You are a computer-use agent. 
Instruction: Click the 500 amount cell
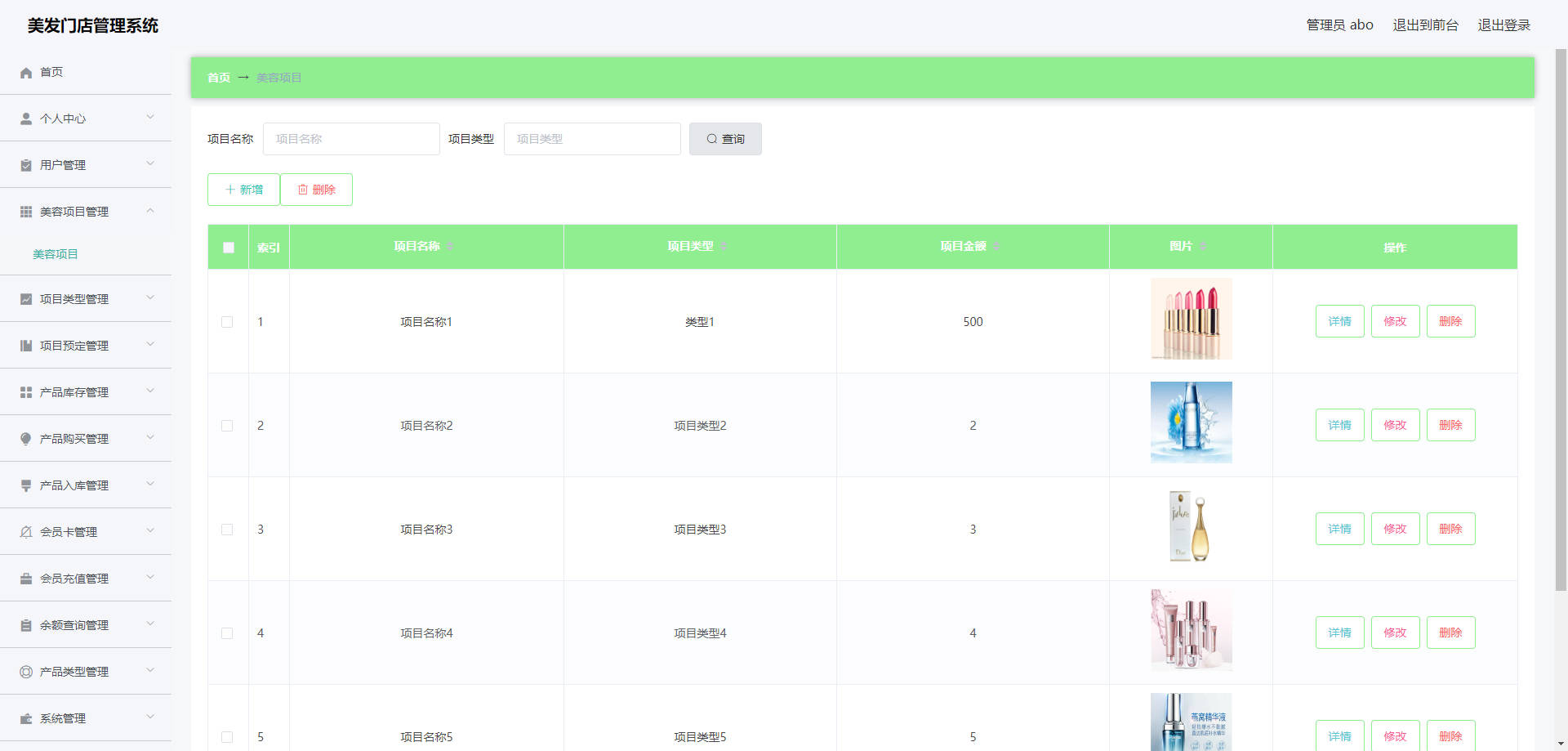pos(973,322)
